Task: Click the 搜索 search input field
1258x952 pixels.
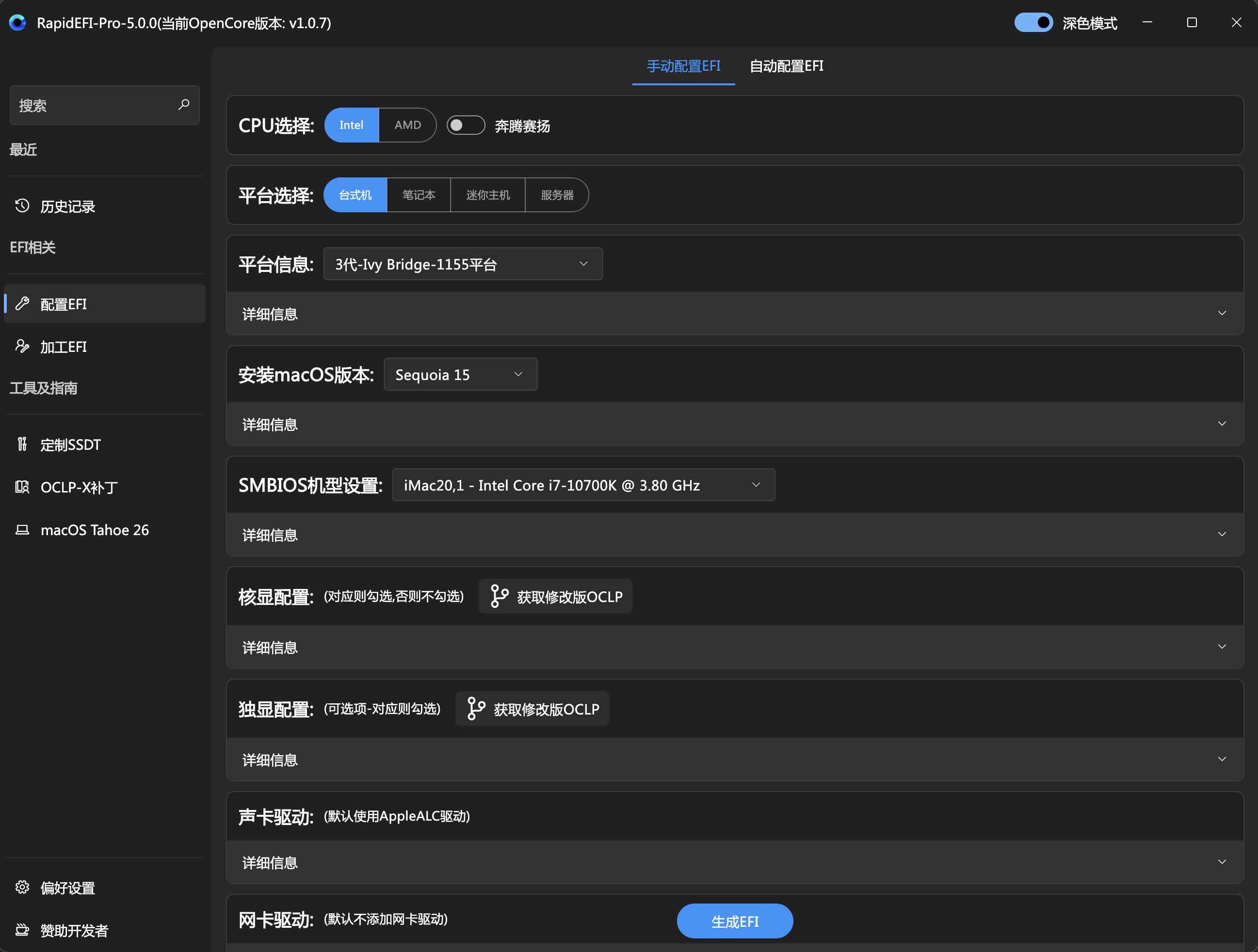Action: pyautogui.click(x=105, y=105)
